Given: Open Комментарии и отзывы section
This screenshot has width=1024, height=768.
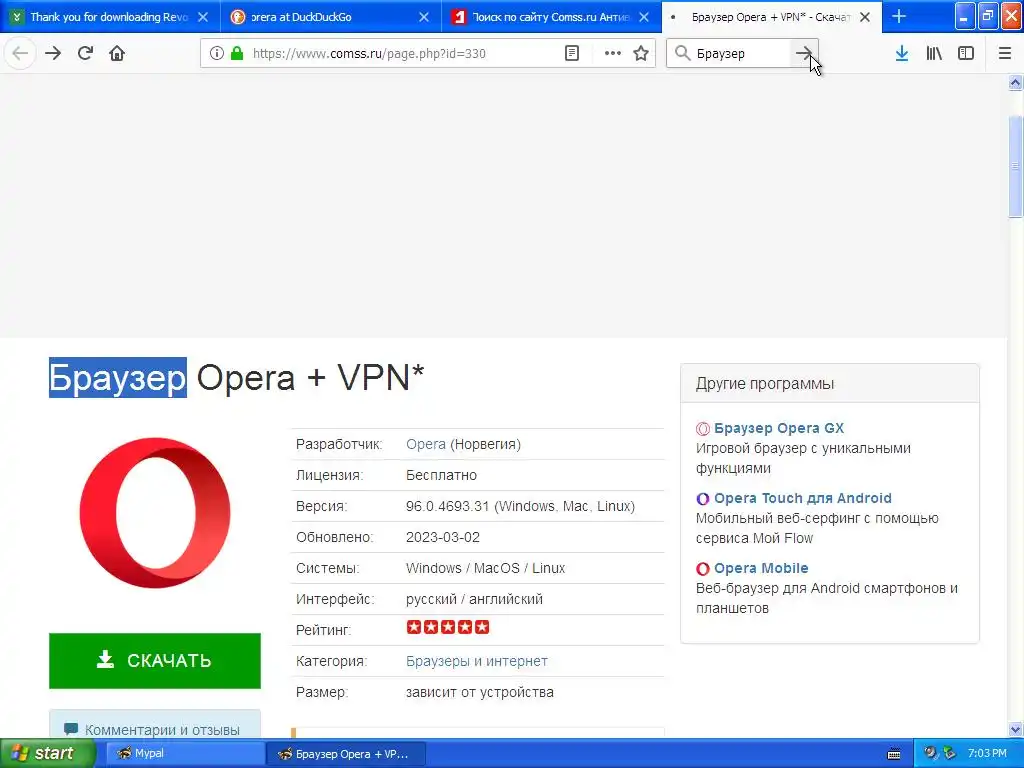Looking at the screenshot, I should (x=155, y=729).
